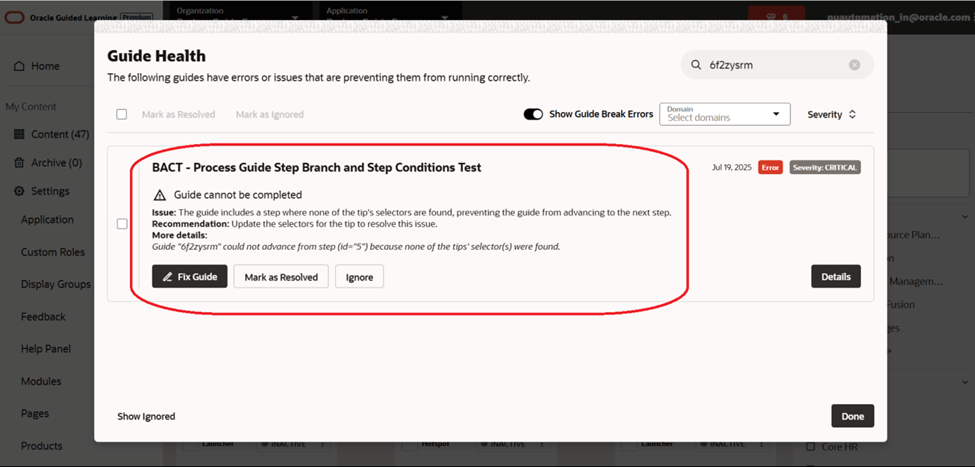Toggle Show Guide Break Errors switch
975x467 pixels.
point(533,114)
